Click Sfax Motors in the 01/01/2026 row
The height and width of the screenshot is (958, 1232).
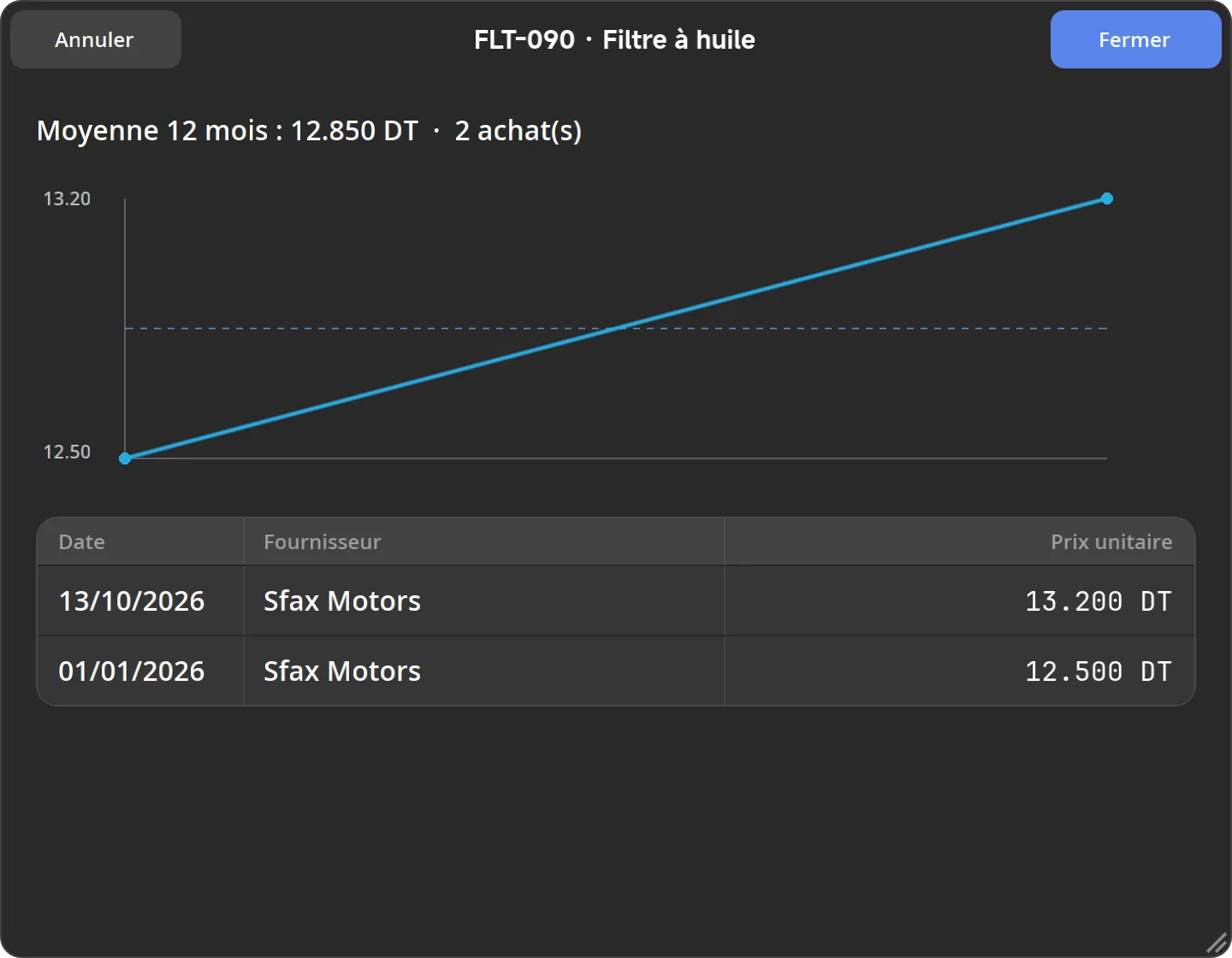coord(342,671)
